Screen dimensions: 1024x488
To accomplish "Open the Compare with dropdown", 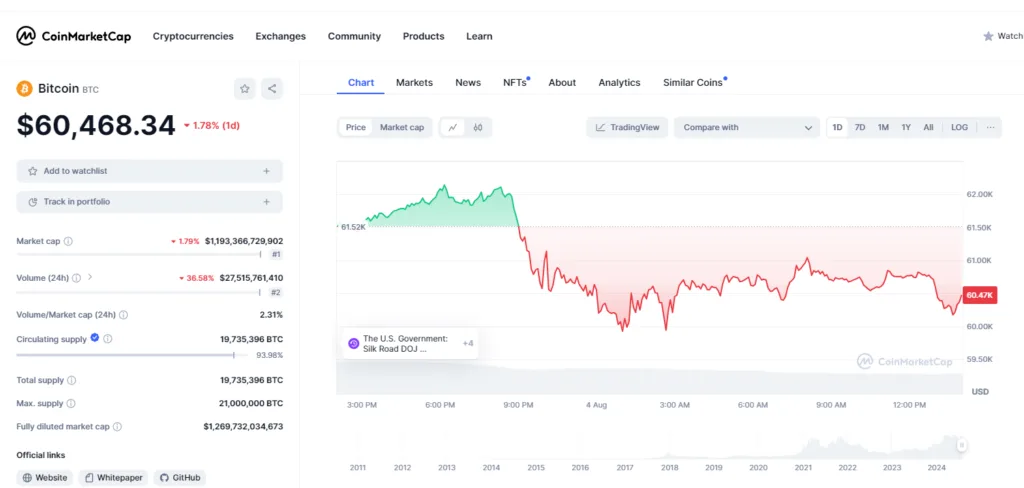I will (746, 127).
